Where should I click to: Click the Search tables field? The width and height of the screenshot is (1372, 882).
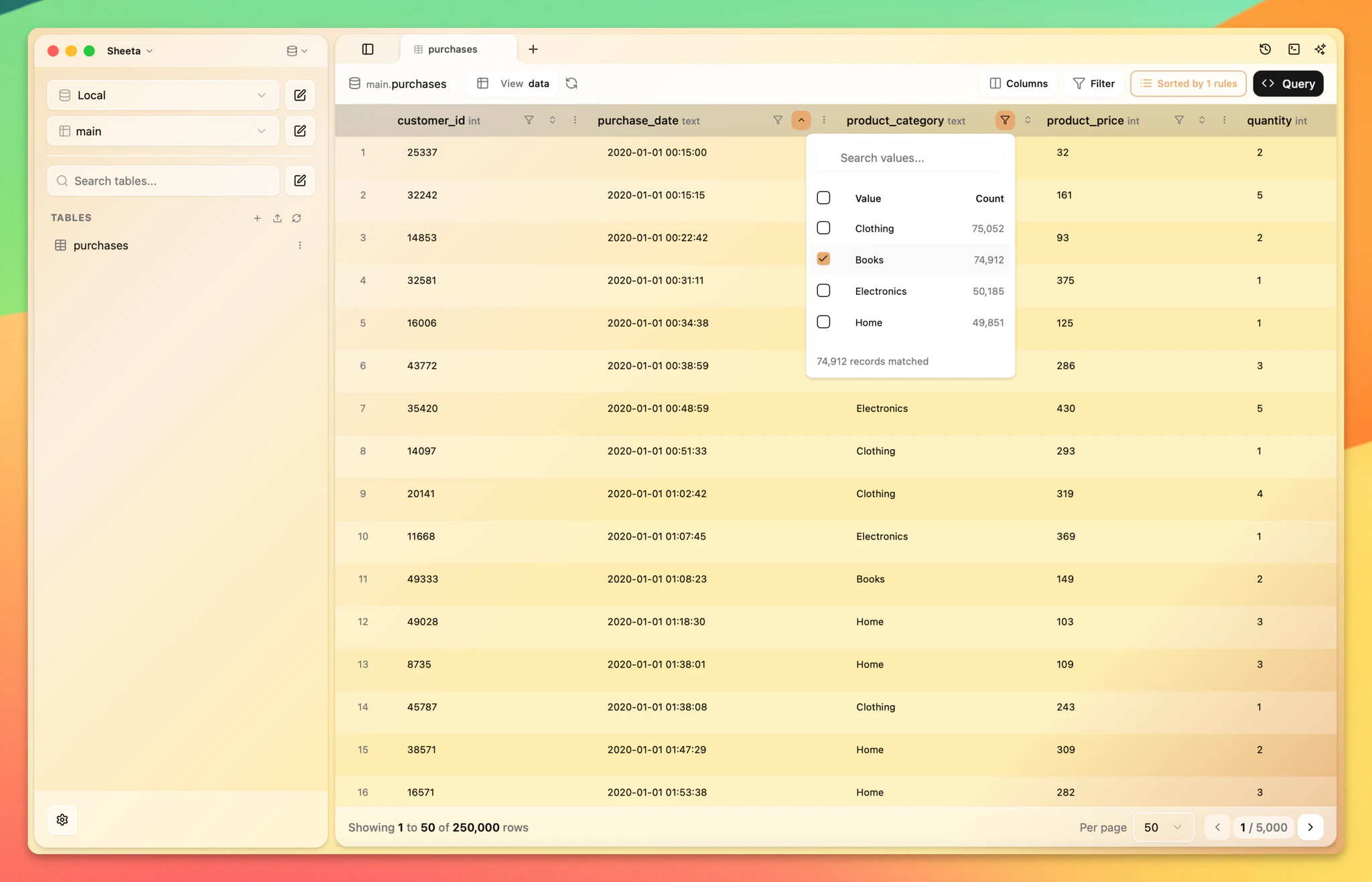163,181
